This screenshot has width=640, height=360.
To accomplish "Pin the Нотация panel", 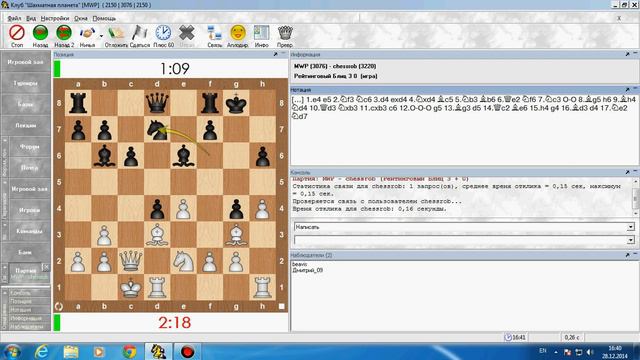I will click(627, 89).
